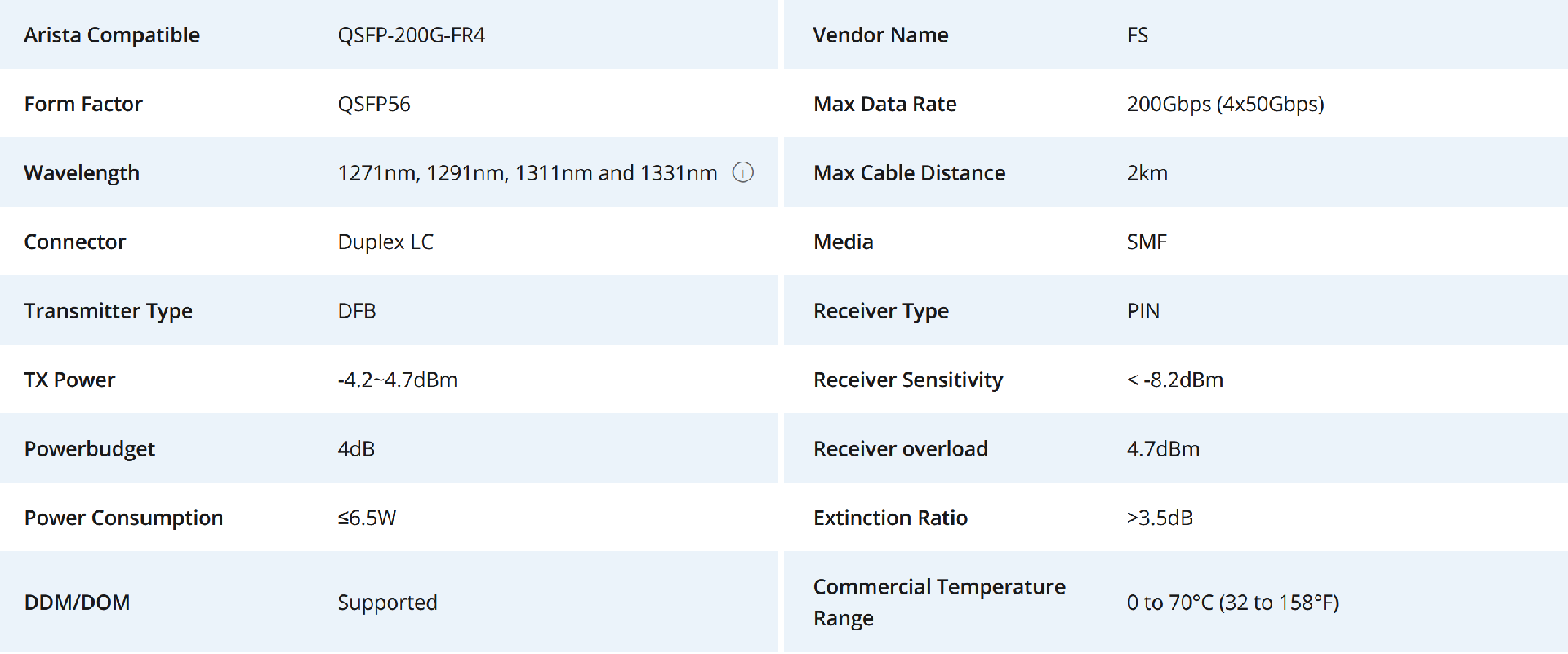Click the Max Cable Distance 2km value
This screenshot has height=654, width=1568.
pos(1147,173)
